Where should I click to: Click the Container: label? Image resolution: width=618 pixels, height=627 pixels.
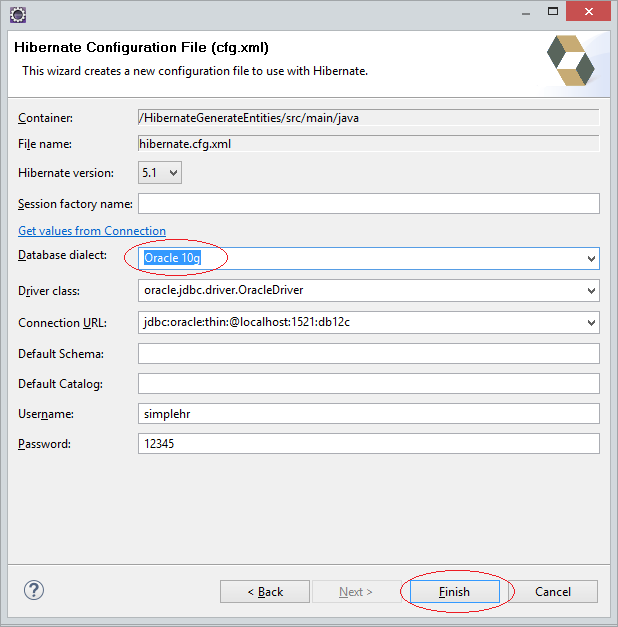tap(46, 118)
